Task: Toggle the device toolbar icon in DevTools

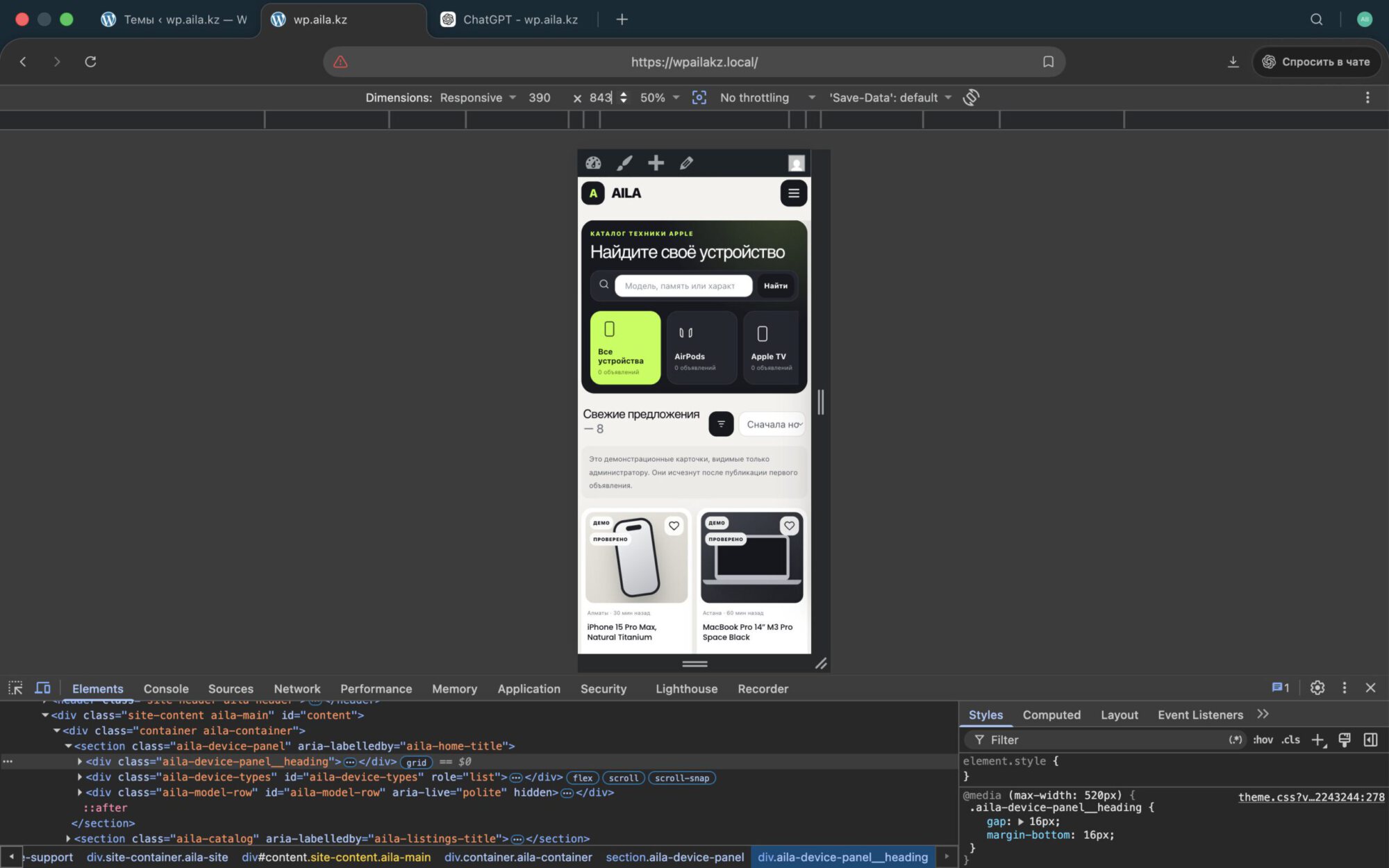Action: click(42, 688)
